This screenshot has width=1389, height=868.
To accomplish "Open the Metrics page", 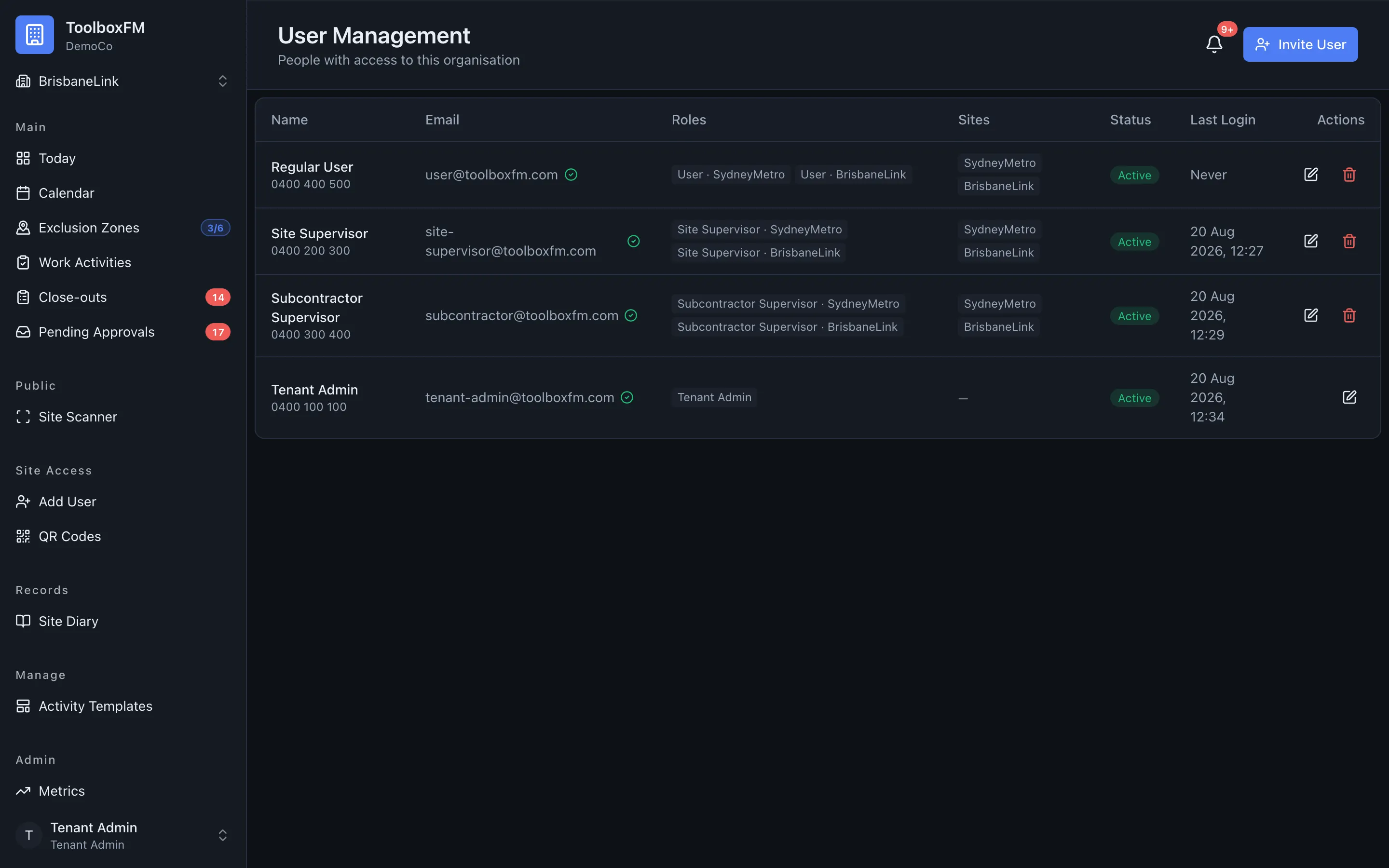I will [123, 791].
